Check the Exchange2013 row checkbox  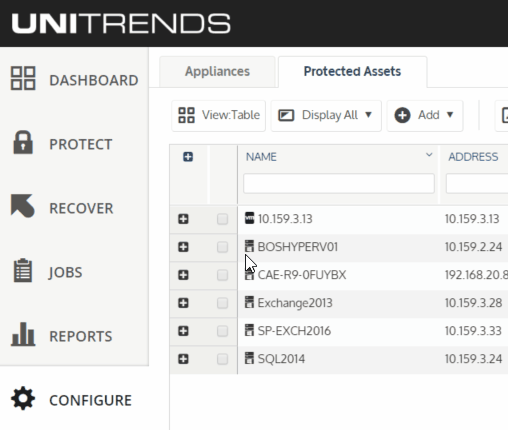click(x=222, y=303)
